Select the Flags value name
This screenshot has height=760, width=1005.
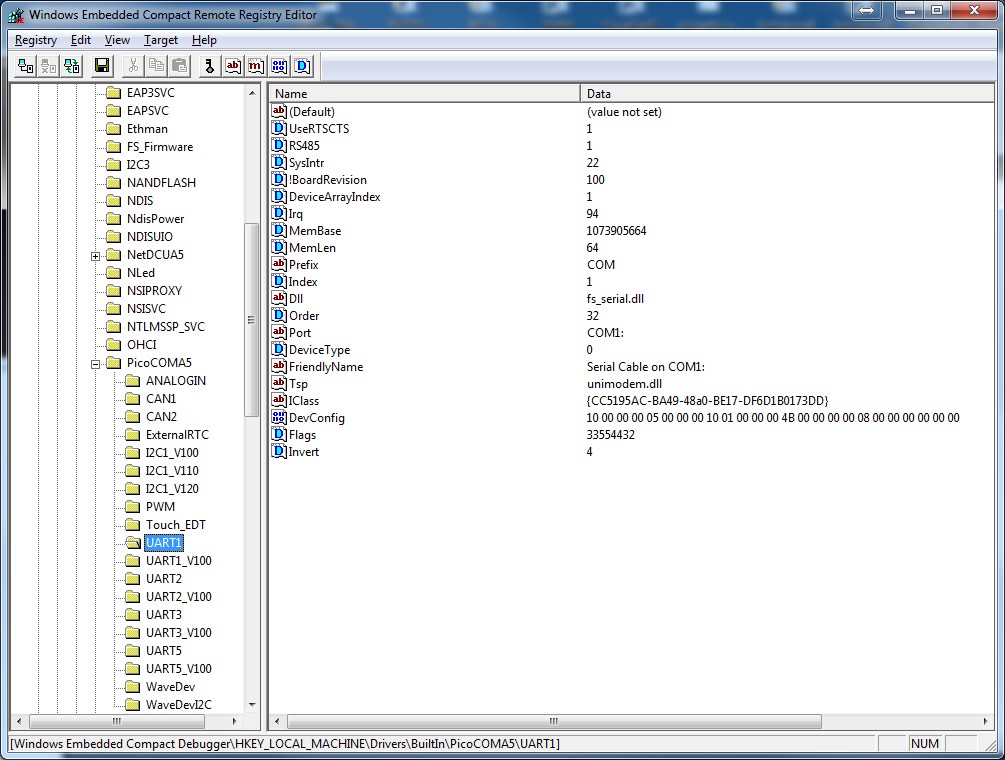click(x=302, y=434)
